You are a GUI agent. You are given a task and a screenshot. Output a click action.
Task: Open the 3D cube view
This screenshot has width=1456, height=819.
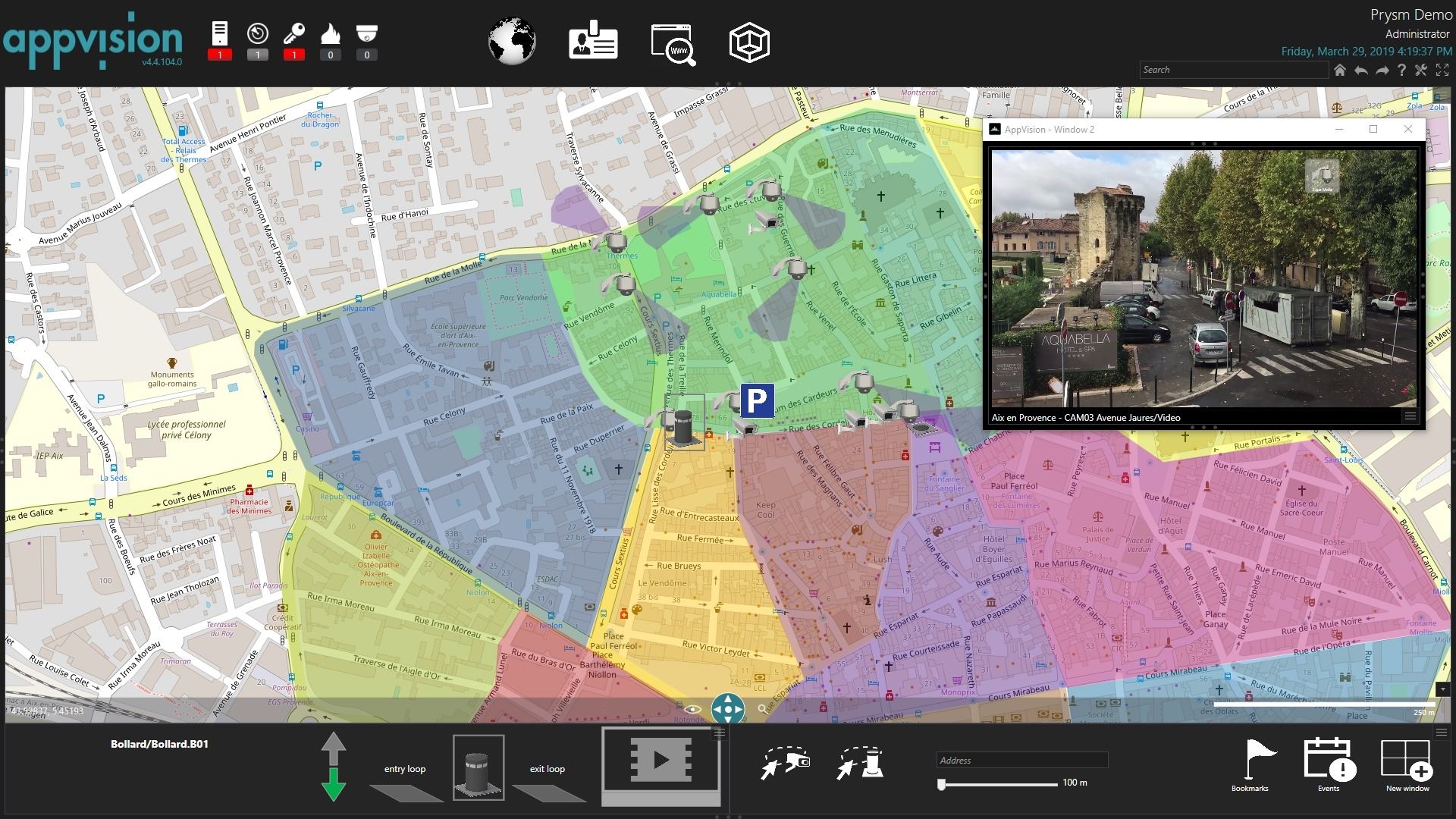click(749, 42)
